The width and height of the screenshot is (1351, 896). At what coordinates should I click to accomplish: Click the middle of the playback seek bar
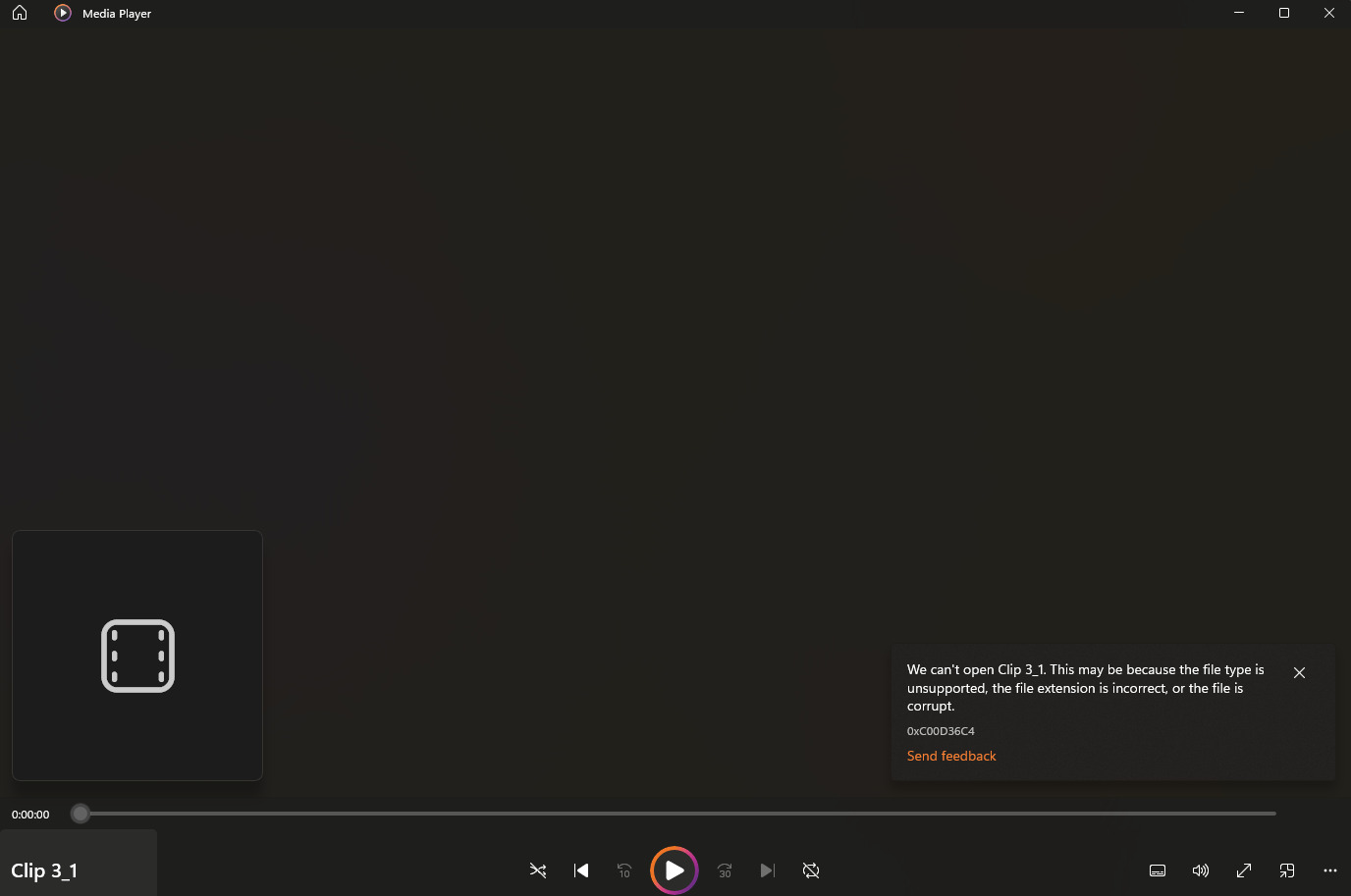click(674, 814)
